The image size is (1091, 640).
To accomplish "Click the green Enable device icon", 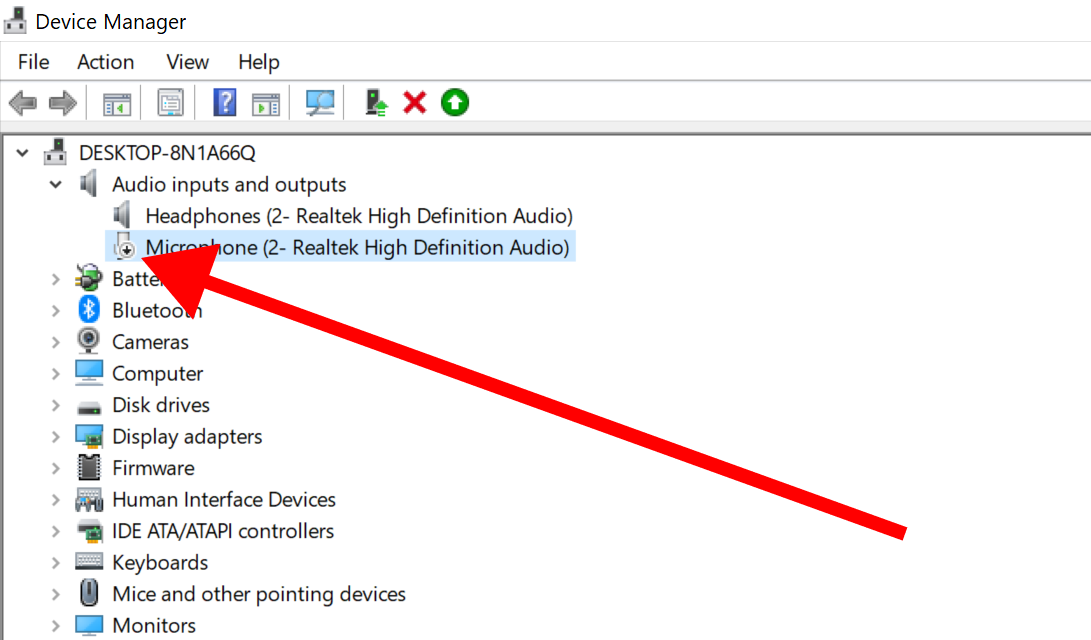I will 455,102.
